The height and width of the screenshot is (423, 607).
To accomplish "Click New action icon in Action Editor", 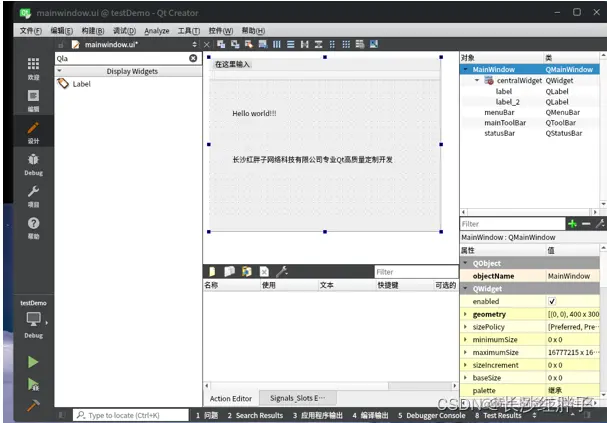I will point(212,272).
